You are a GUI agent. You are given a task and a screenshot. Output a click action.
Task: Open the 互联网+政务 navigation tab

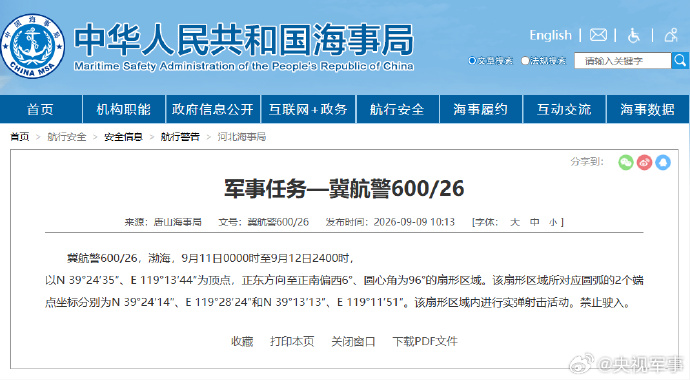coord(308,109)
